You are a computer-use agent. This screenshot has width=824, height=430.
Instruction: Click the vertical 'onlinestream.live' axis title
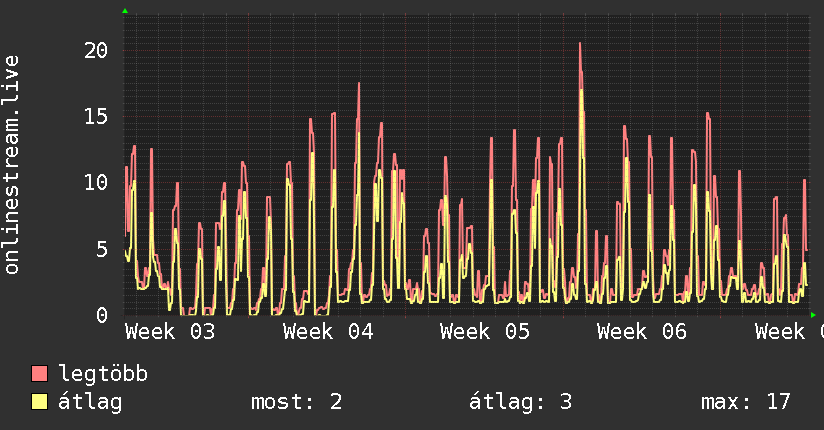pyautogui.click(x=11, y=165)
